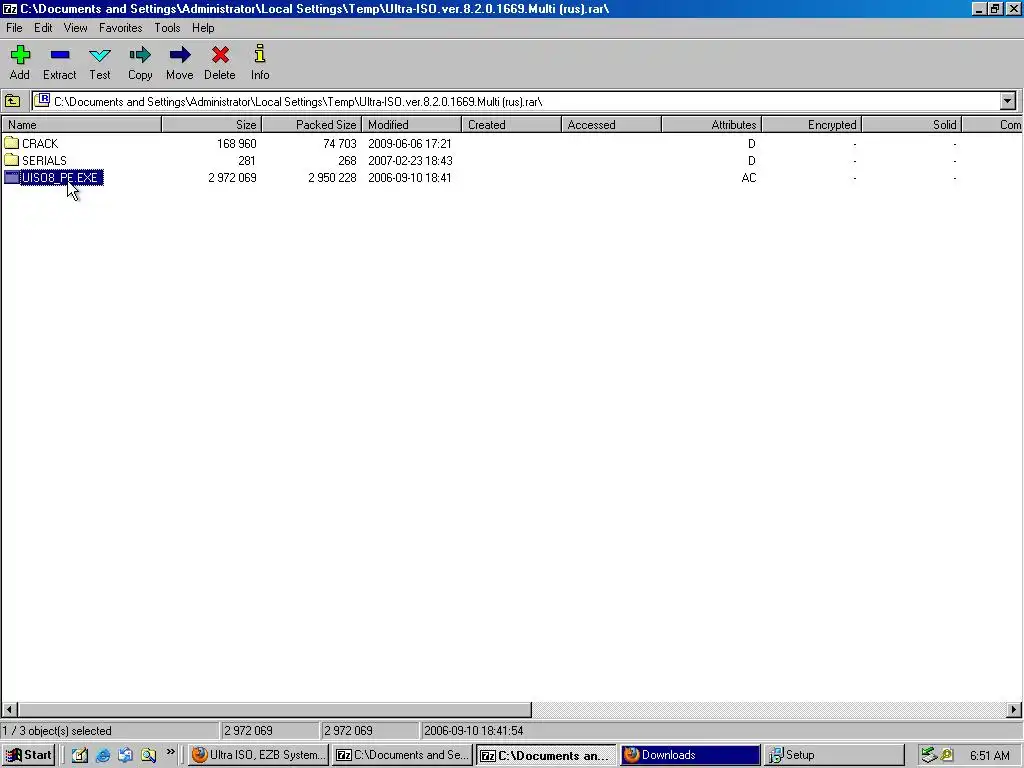The width and height of the screenshot is (1024, 768).
Task: Click the UISO8_PE.EXE file icon
Action: click(12, 177)
